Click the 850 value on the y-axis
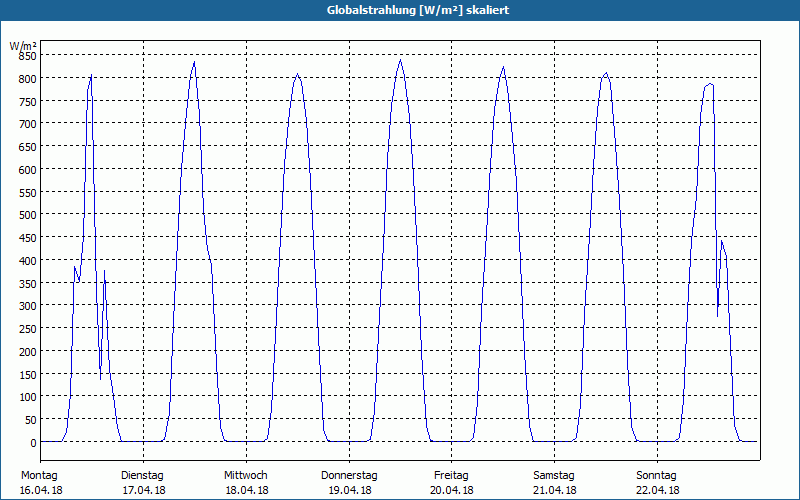Viewport: 800px width, 500px height. tap(27, 56)
